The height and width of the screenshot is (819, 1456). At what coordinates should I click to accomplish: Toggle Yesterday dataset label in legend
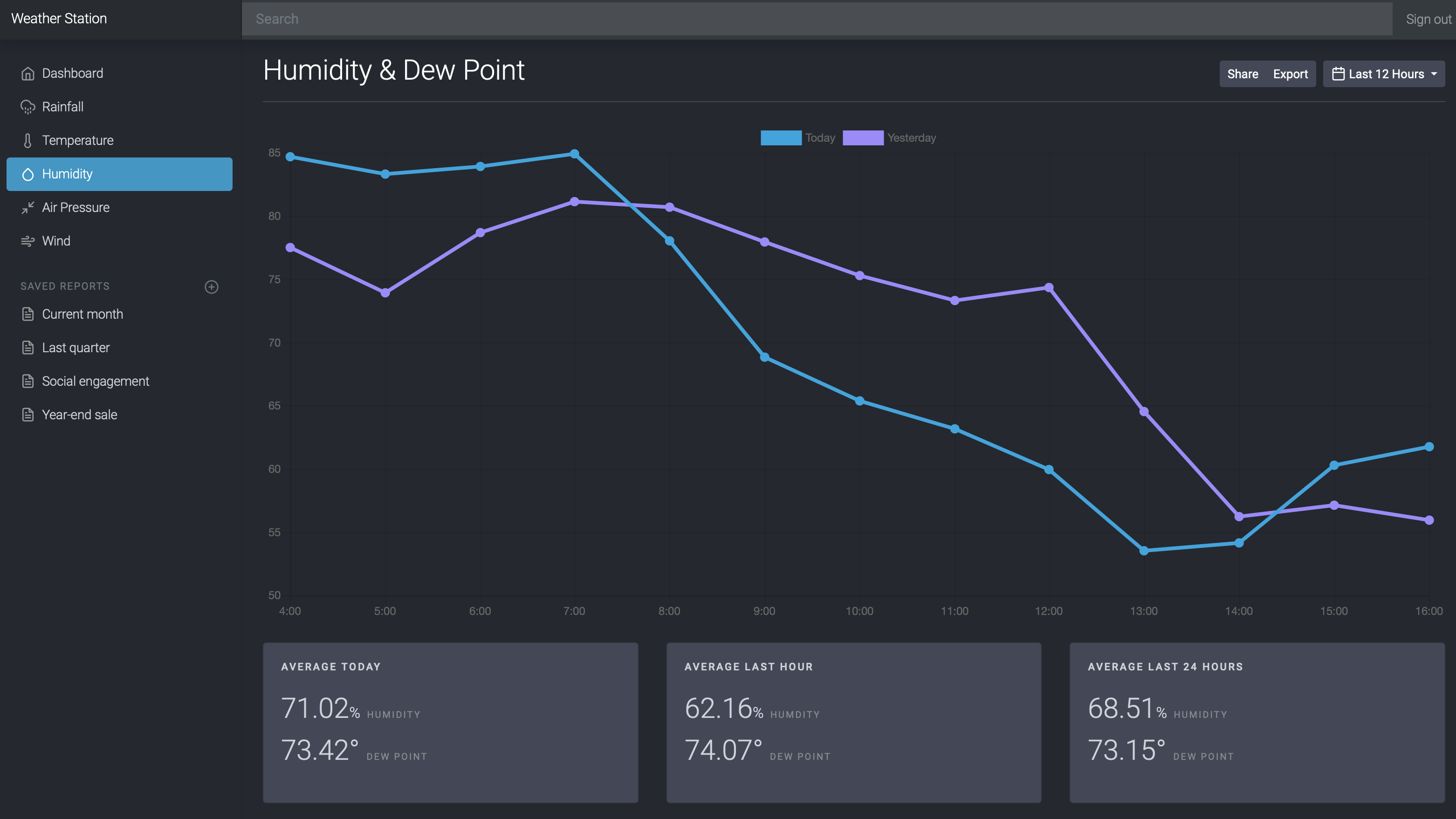tap(911, 138)
